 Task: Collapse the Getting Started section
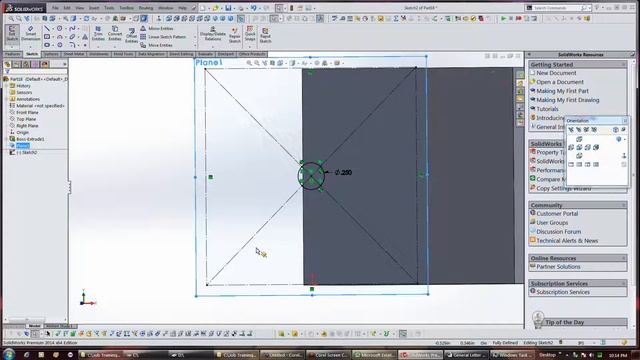click(x=623, y=64)
